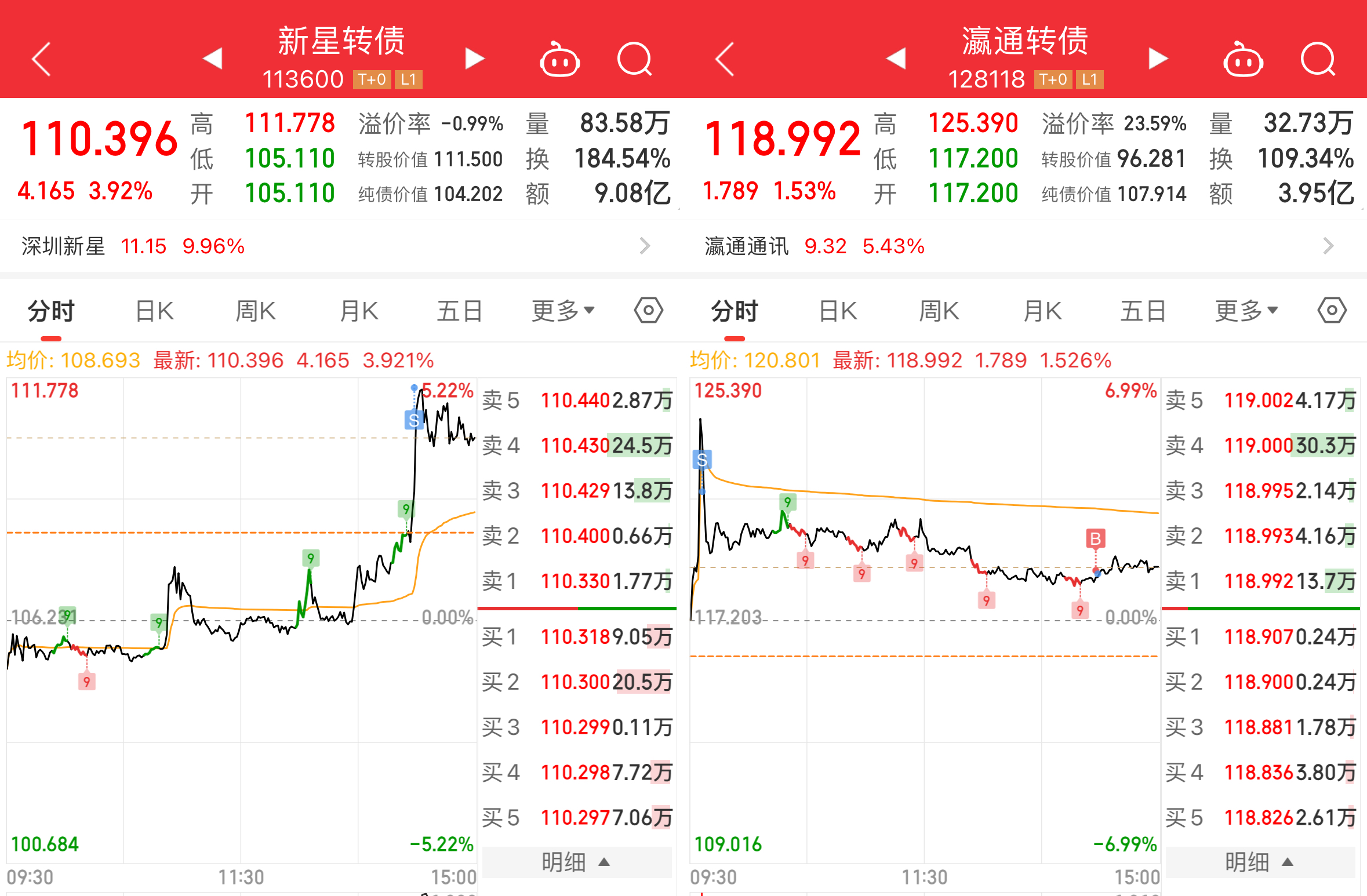
Task: Click the S marker on 新星转债 chart
Action: click(x=413, y=420)
